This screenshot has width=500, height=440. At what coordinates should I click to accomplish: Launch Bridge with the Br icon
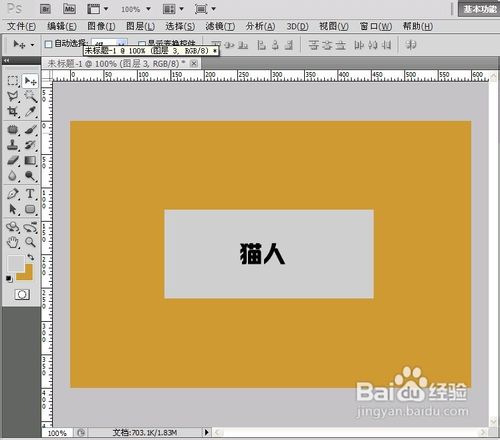click(x=45, y=9)
